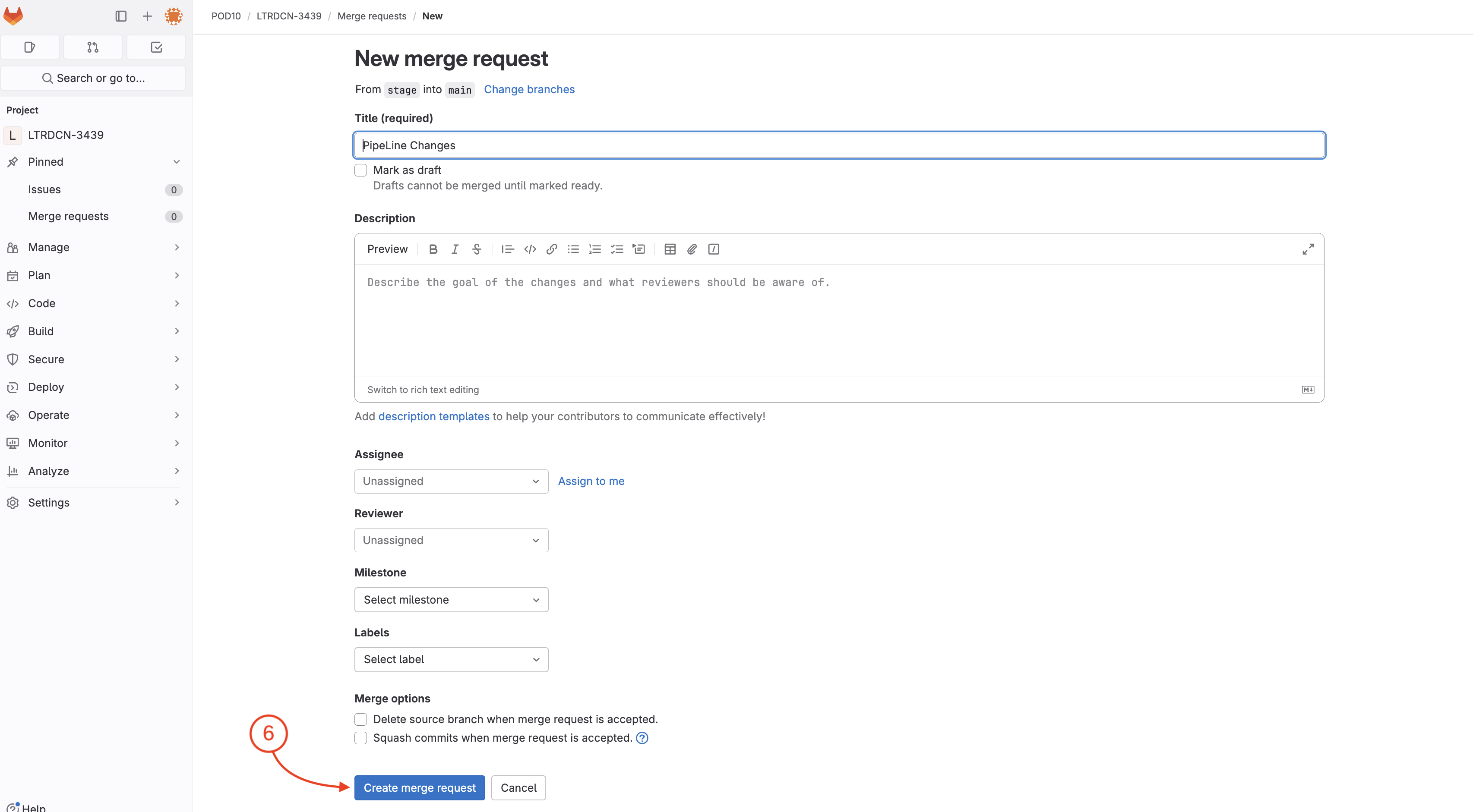Check the Mark as draft checkbox
The width and height of the screenshot is (1473, 812).
click(361, 170)
